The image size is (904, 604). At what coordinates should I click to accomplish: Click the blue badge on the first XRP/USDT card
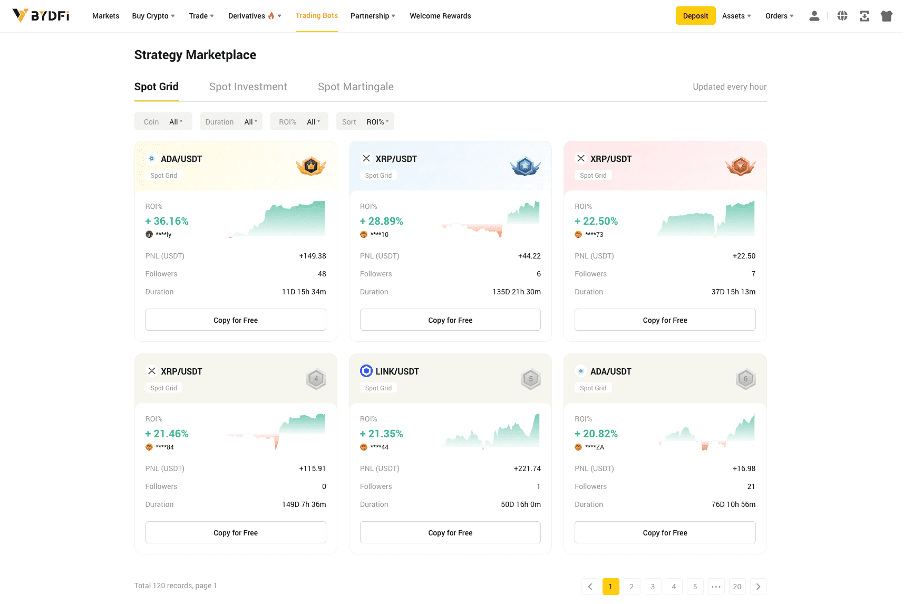[x=525, y=166]
